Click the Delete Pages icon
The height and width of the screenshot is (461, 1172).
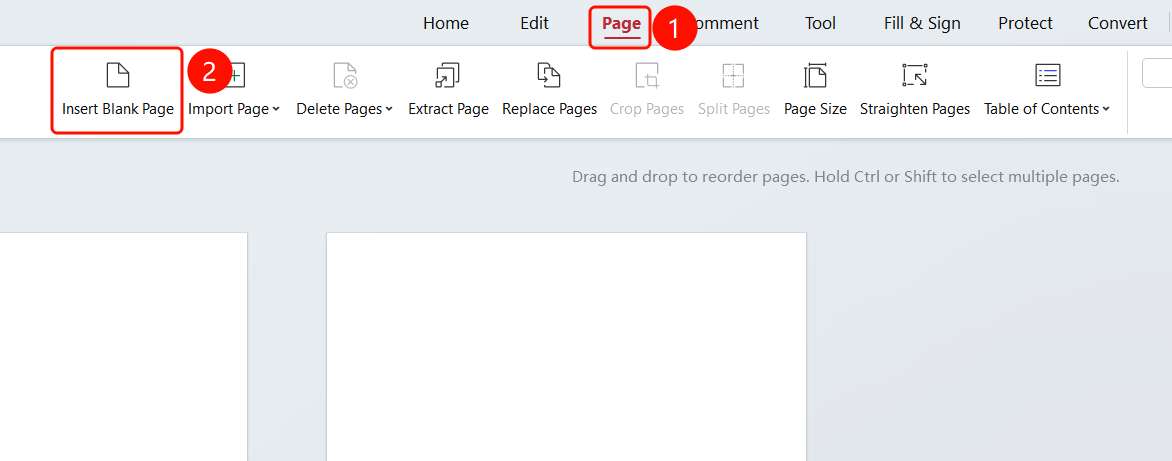pos(345,75)
